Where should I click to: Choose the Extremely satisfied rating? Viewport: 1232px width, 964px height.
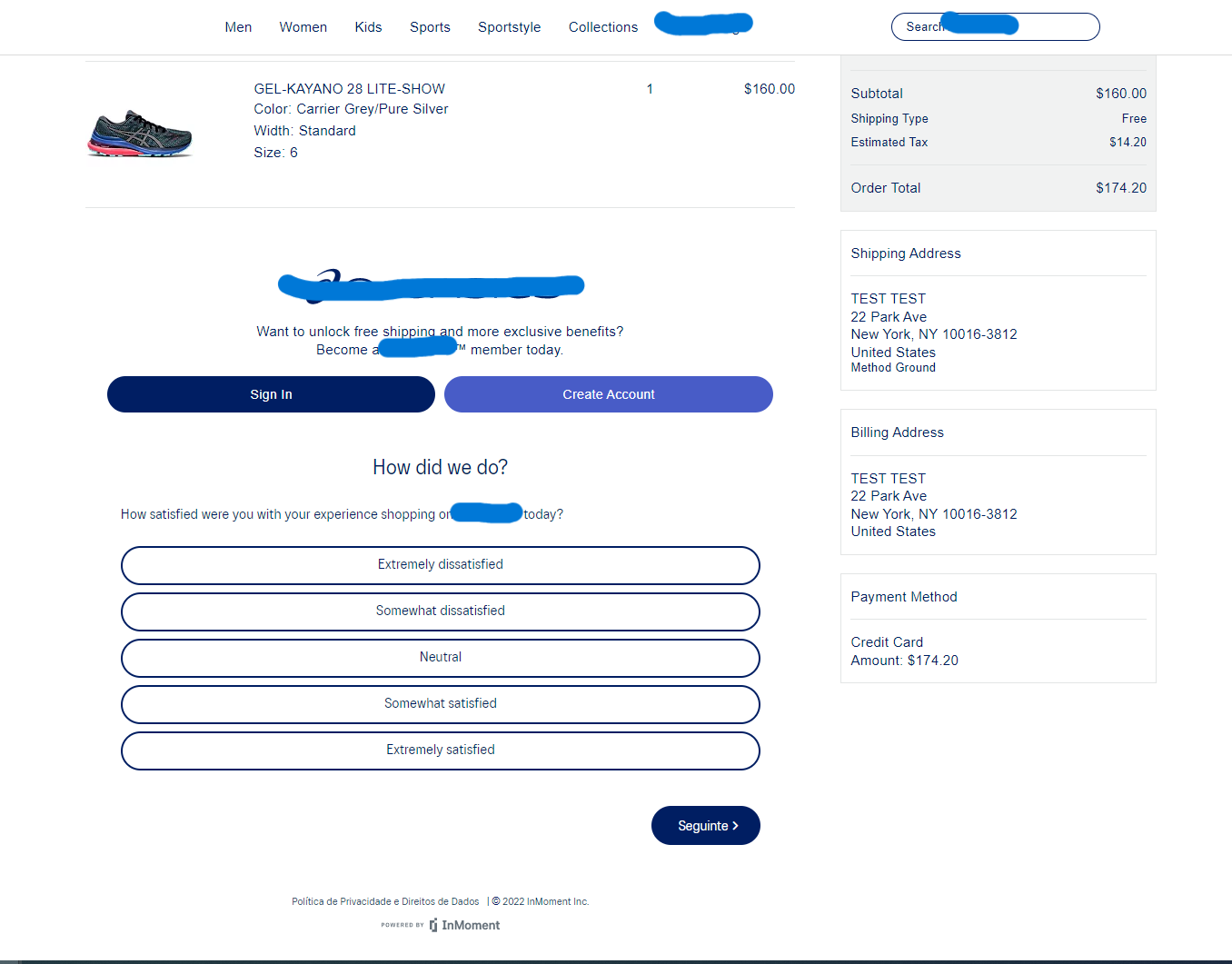click(440, 750)
